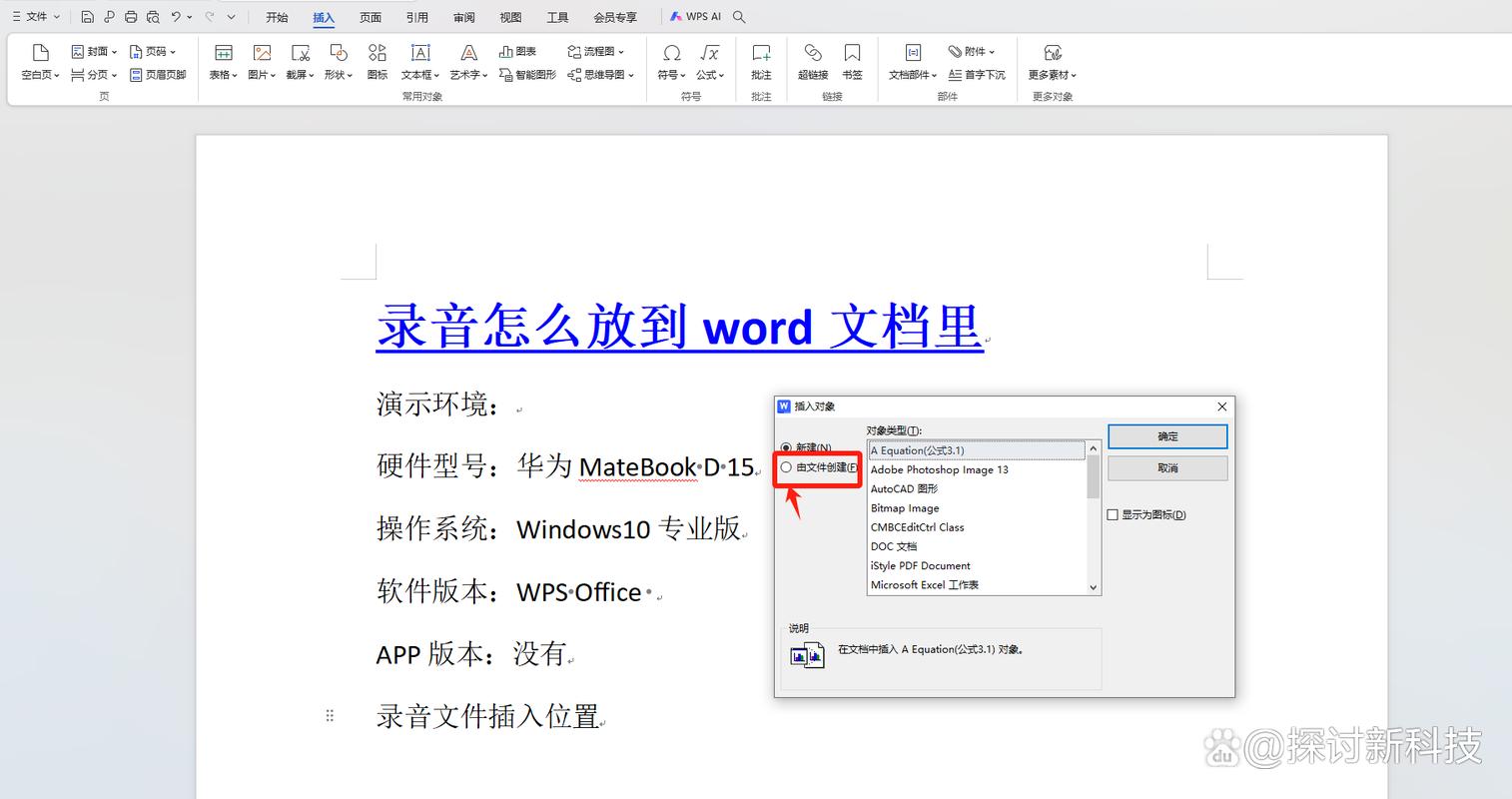
Task: Click the 公式 equation icon
Action: (710, 52)
